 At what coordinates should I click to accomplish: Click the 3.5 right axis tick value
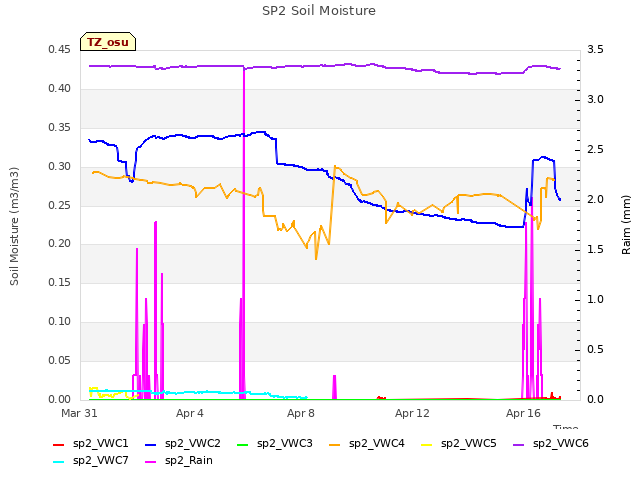tap(595, 49)
